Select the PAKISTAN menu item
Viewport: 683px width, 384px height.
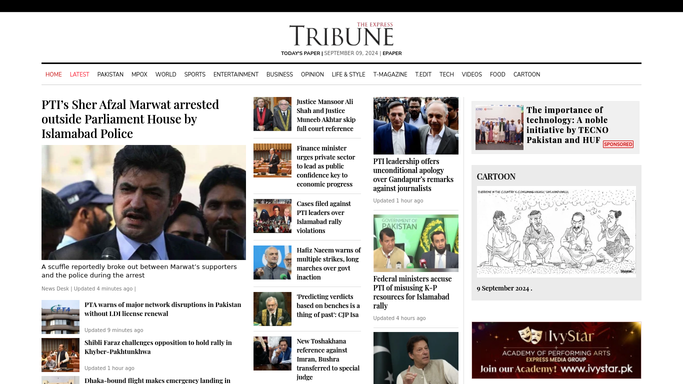coord(110,74)
